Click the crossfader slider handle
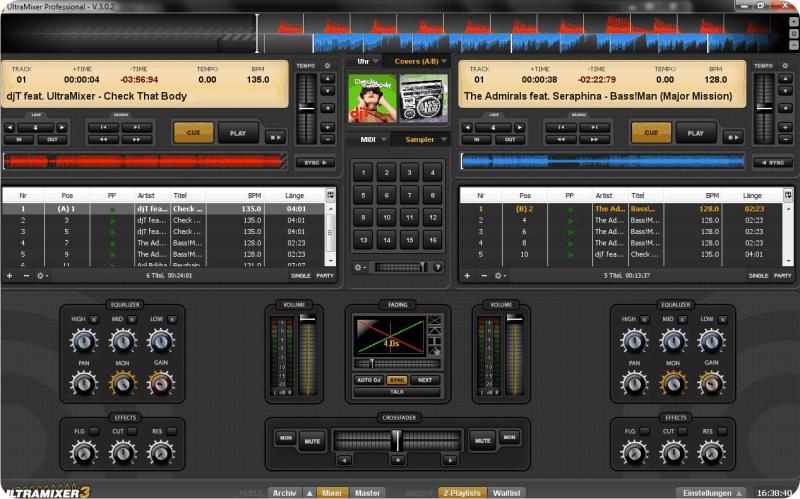This screenshot has height=499, width=800. [397, 438]
